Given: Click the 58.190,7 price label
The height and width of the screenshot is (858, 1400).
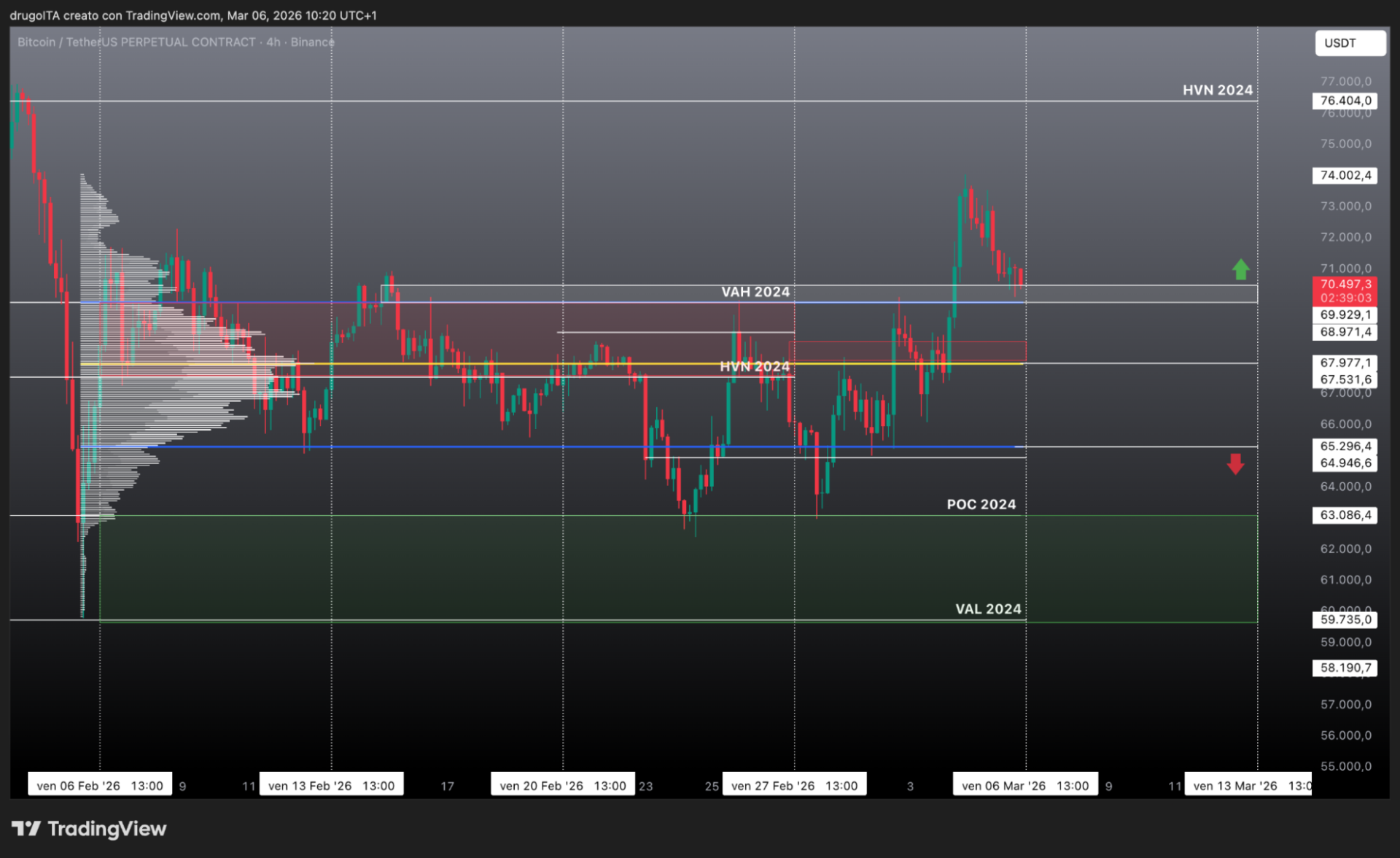Looking at the screenshot, I should pos(1345,668).
